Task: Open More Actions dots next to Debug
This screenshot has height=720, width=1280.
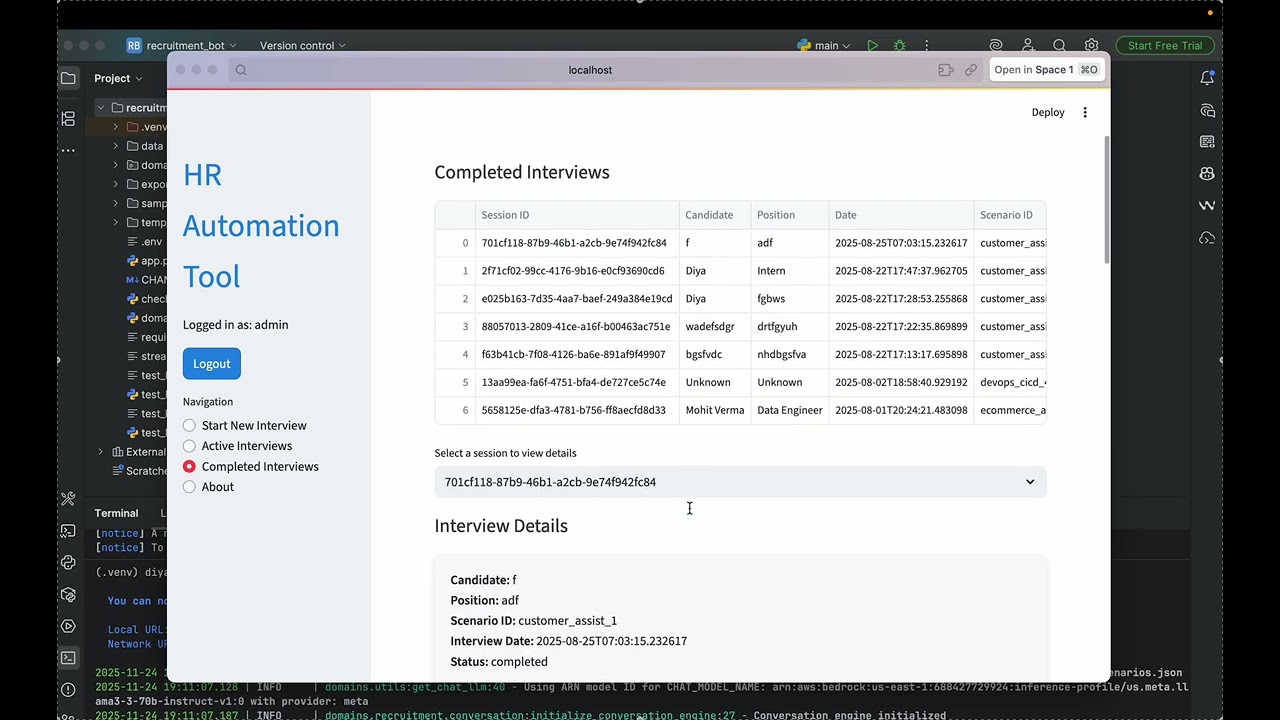Action: click(926, 45)
